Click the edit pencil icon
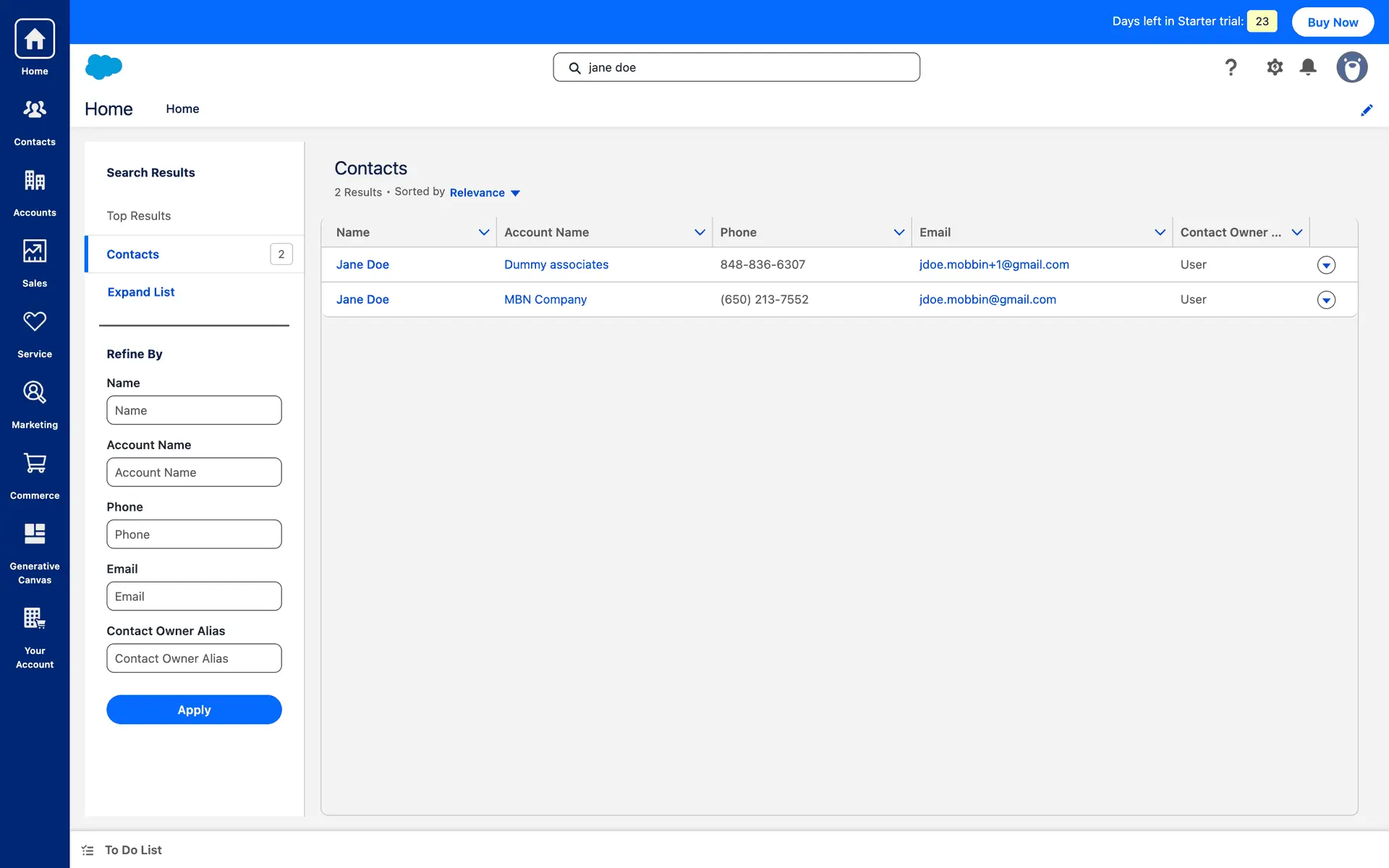This screenshot has width=1389, height=868. pos(1366,110)
